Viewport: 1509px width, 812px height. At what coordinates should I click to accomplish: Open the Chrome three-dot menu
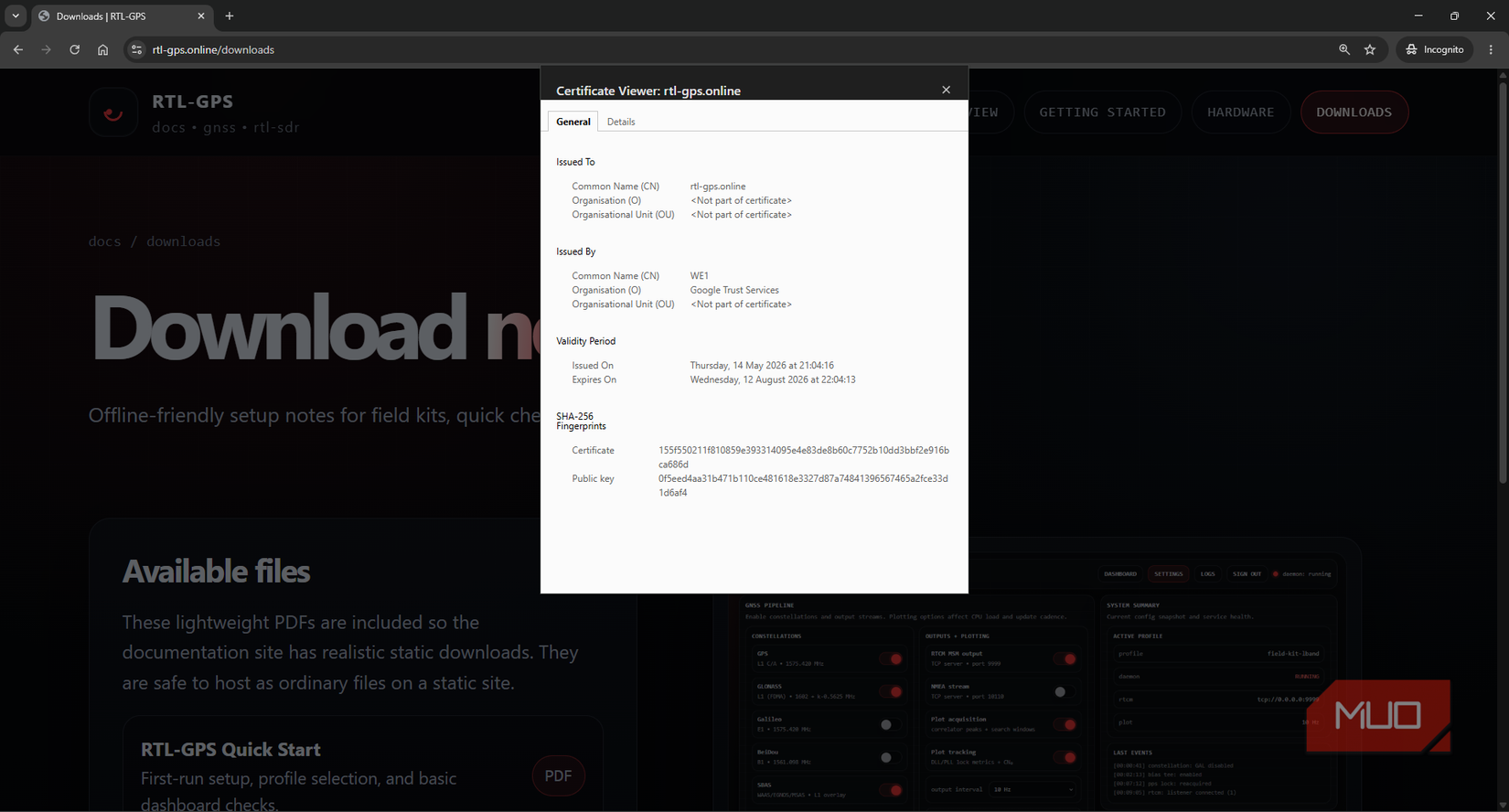point(1491,49)
